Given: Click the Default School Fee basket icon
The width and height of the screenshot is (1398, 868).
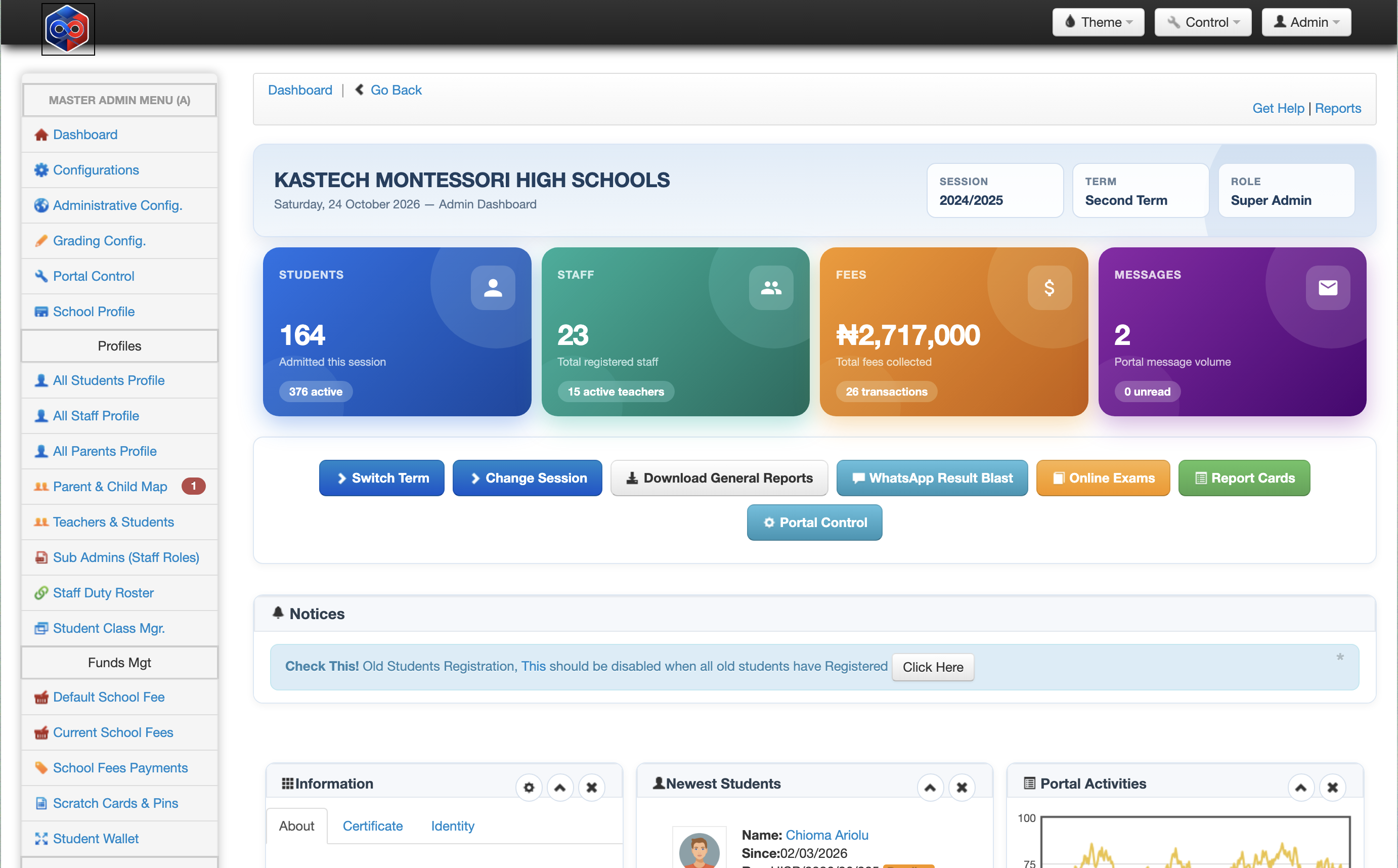Looking at the screenshot, I should pos(41,698).
